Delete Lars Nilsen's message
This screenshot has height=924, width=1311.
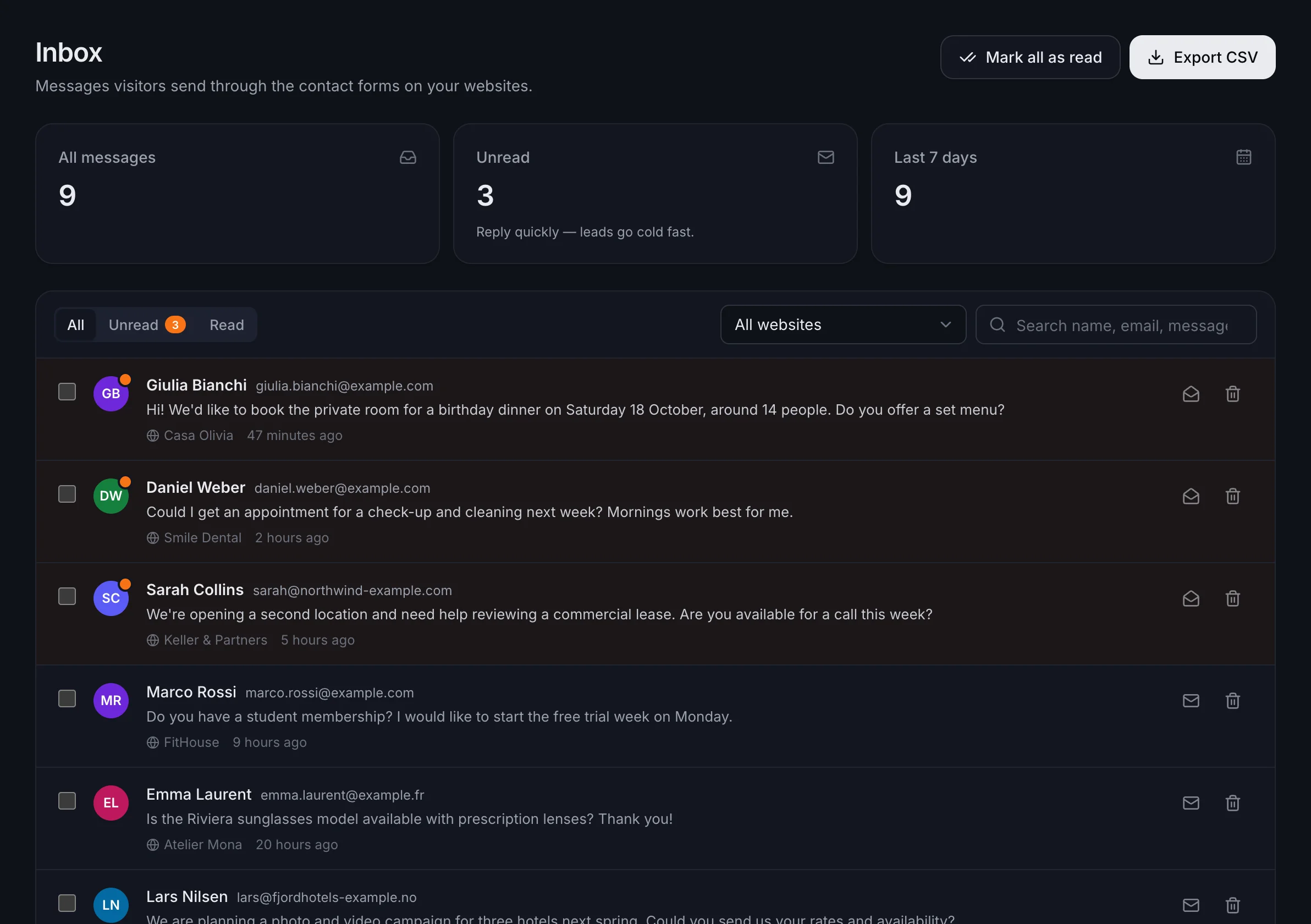click(1233, 905)
